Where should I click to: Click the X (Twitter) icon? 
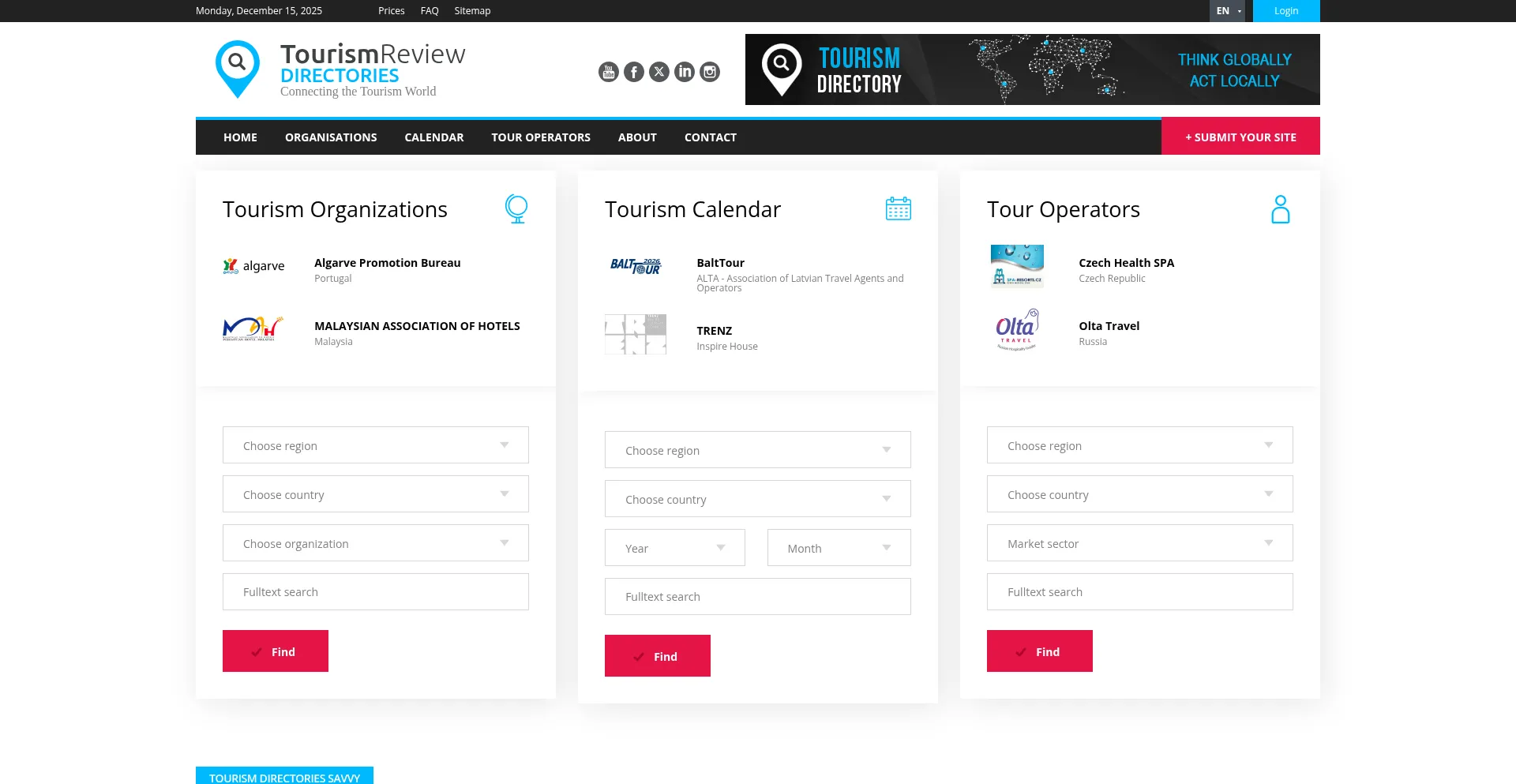(x=659, y=72)
